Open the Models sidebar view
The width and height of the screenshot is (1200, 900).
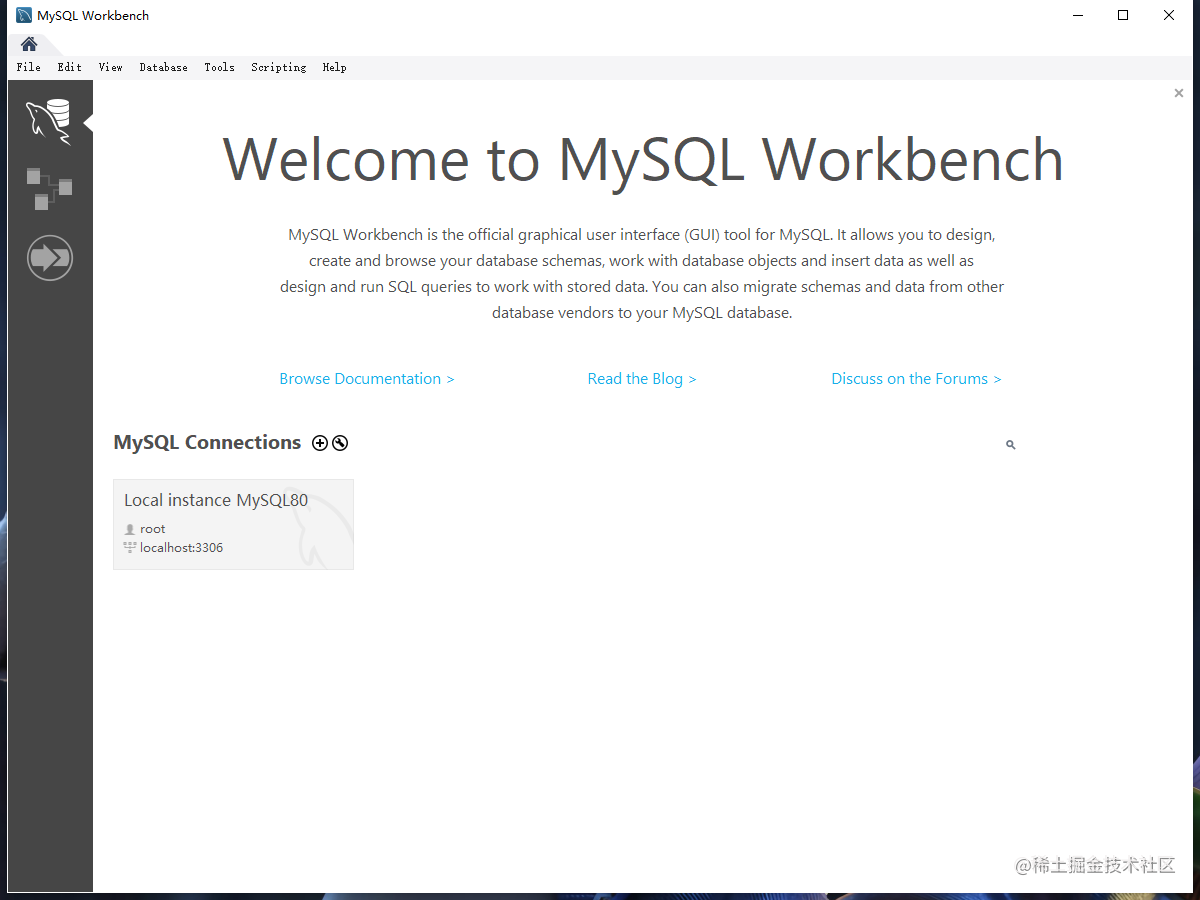point(49,189)
